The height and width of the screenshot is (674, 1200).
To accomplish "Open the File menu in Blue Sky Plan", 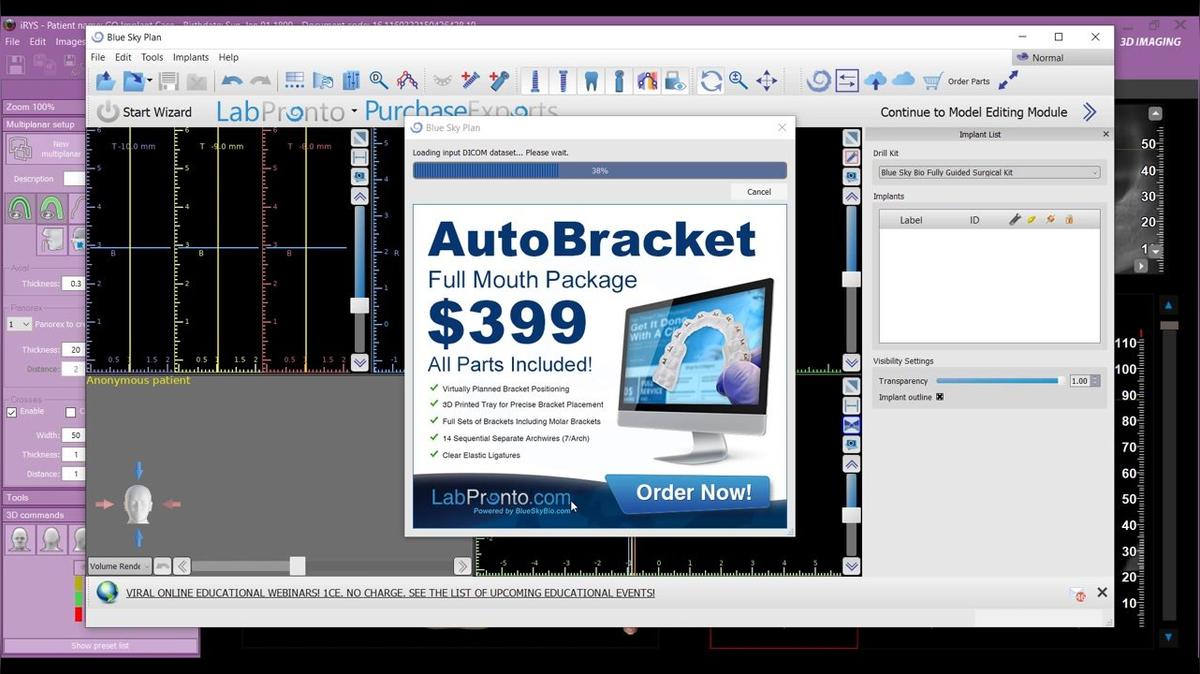I will tap(98, 57).
